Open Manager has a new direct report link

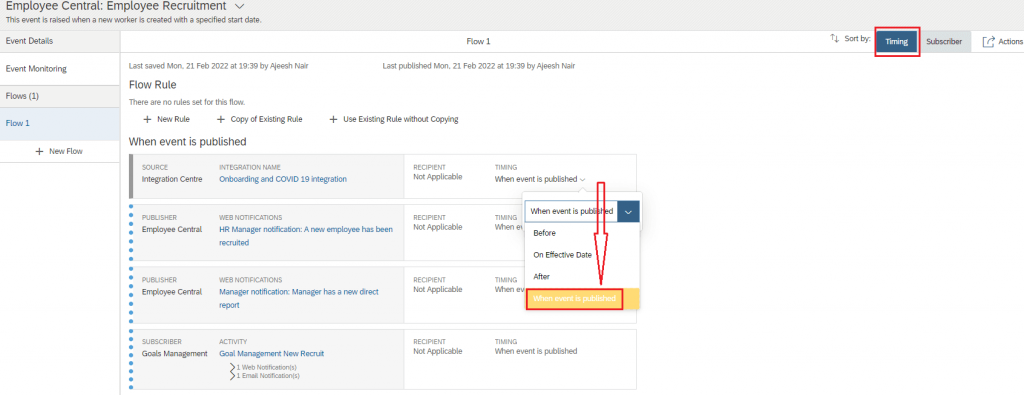pos(298,298)
